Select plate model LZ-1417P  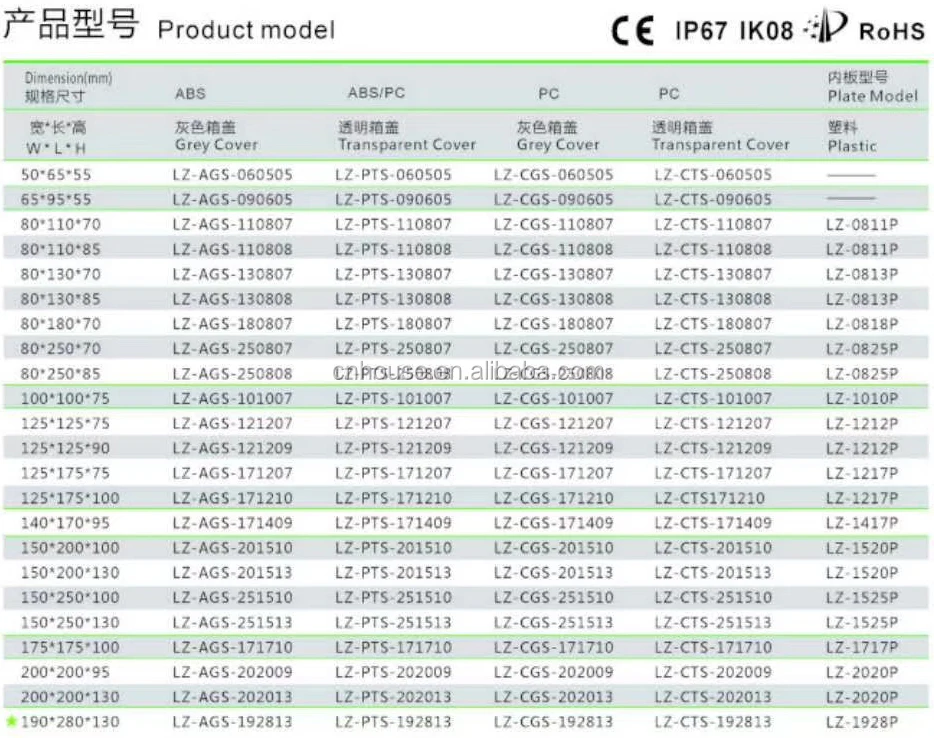coord(862,523)
